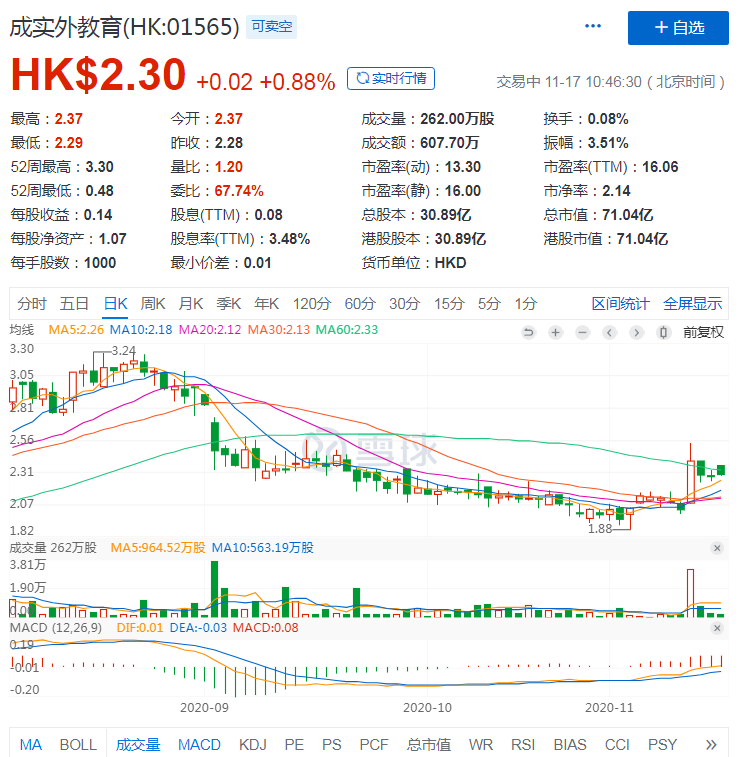Image resolution: width=738 pixels, height=757 pixels.
Task: Toggle the RSI indicator
Action: point(523,744)
